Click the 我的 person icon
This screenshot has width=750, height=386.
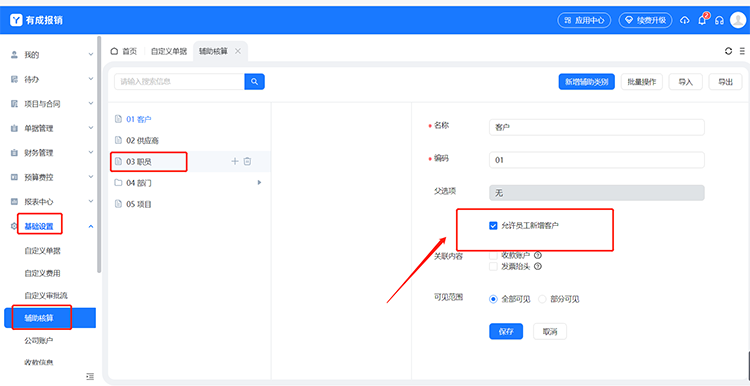coord(14,55)
